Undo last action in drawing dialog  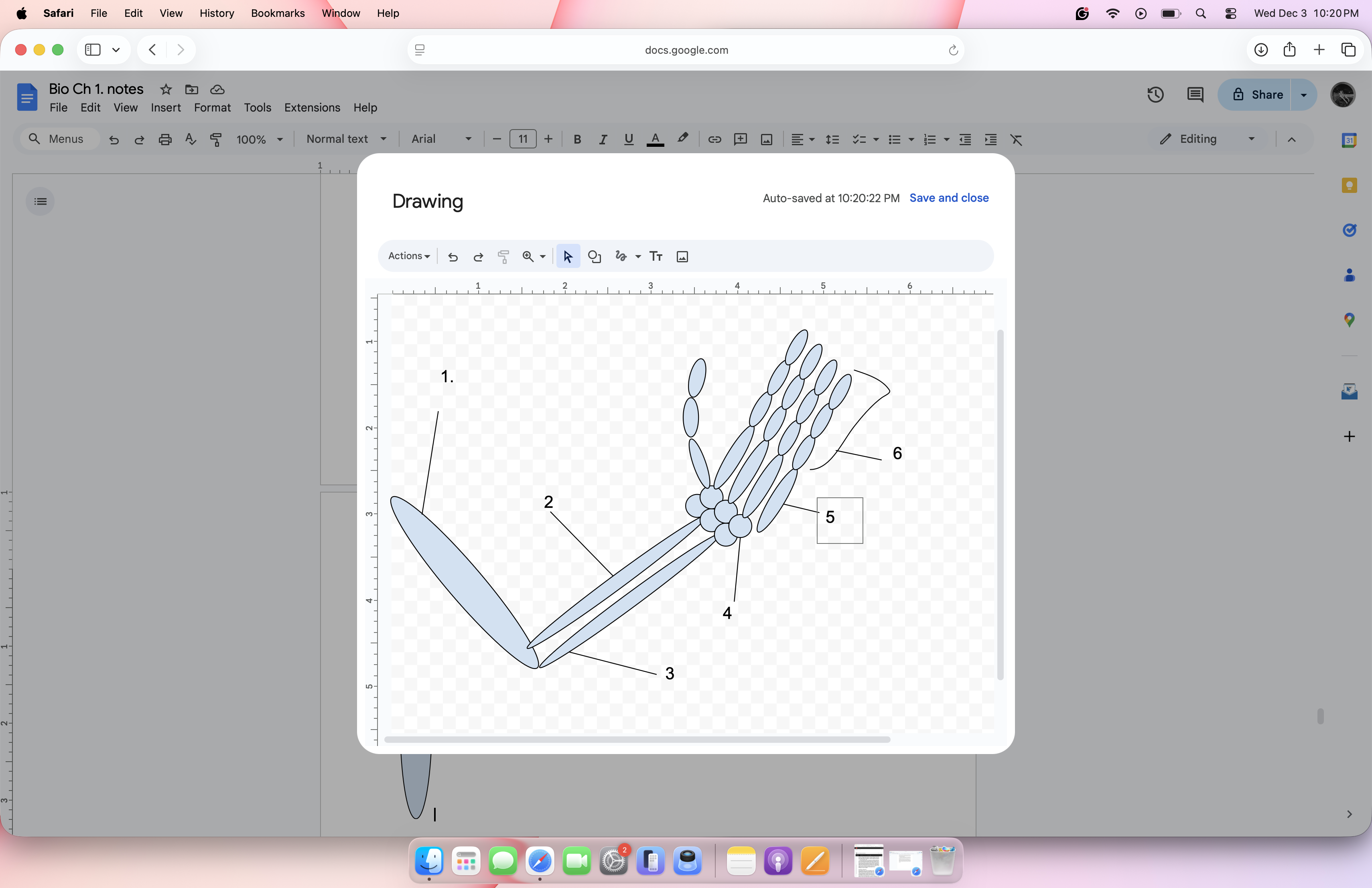pos(453,256)
